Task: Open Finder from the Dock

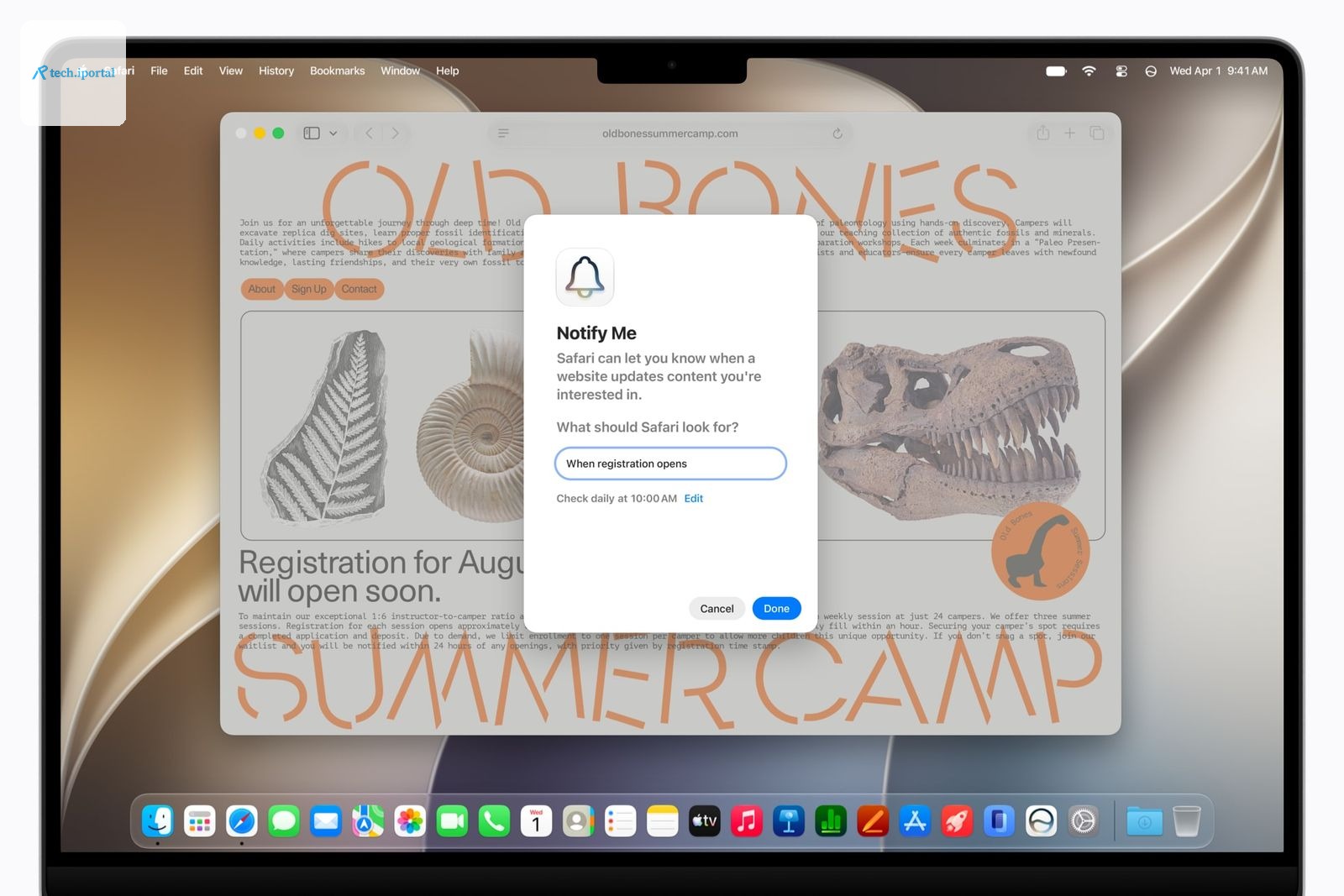Action: pos(157,820)
